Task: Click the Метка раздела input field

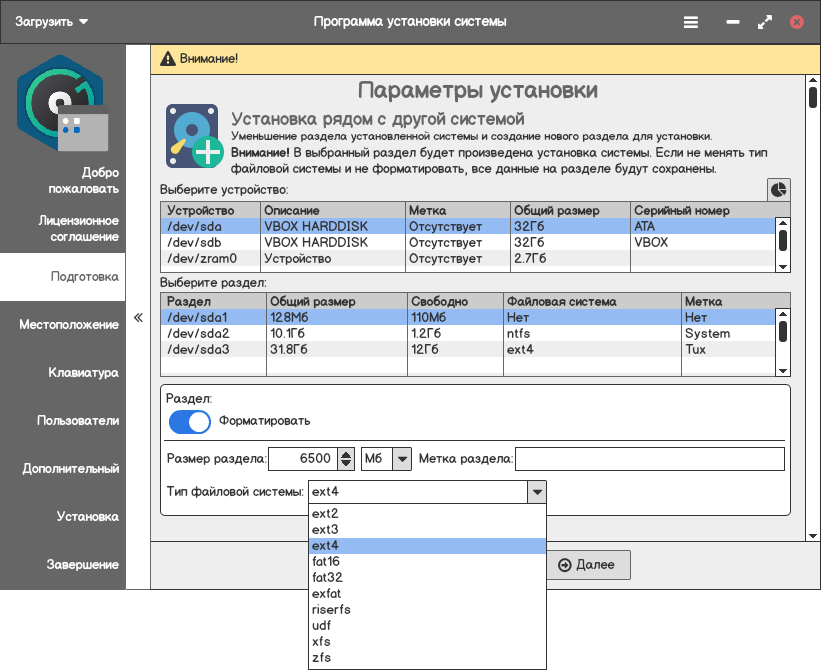Action: [x=649, y=459]
